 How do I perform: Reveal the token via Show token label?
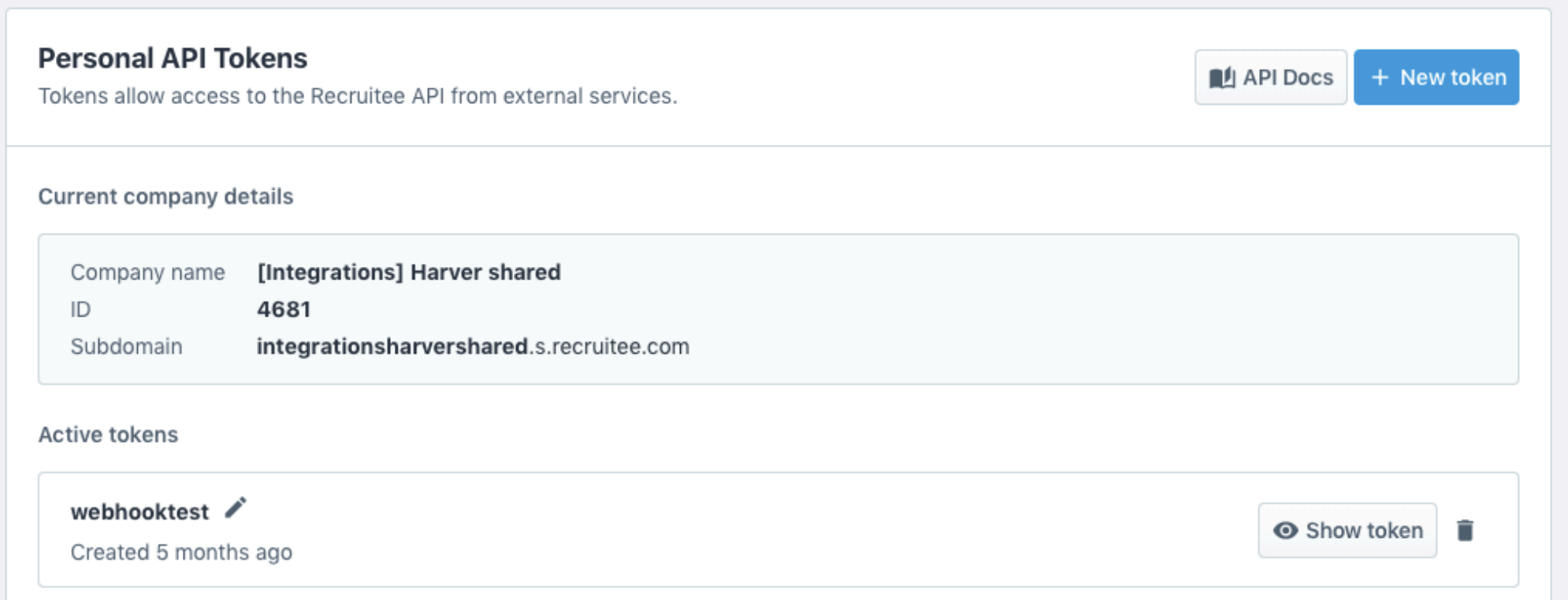1364,531
